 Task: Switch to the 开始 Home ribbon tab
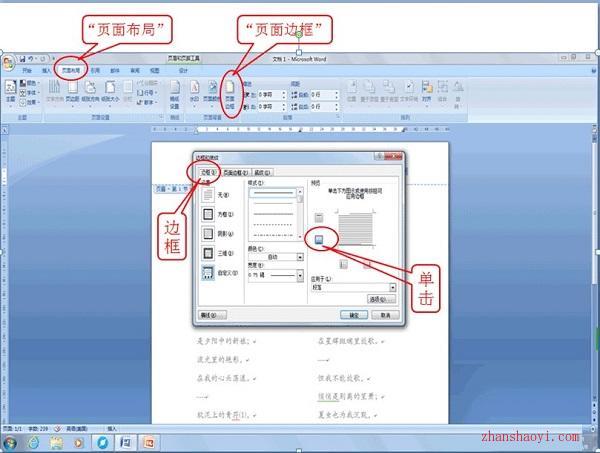(x=27, y=70)
